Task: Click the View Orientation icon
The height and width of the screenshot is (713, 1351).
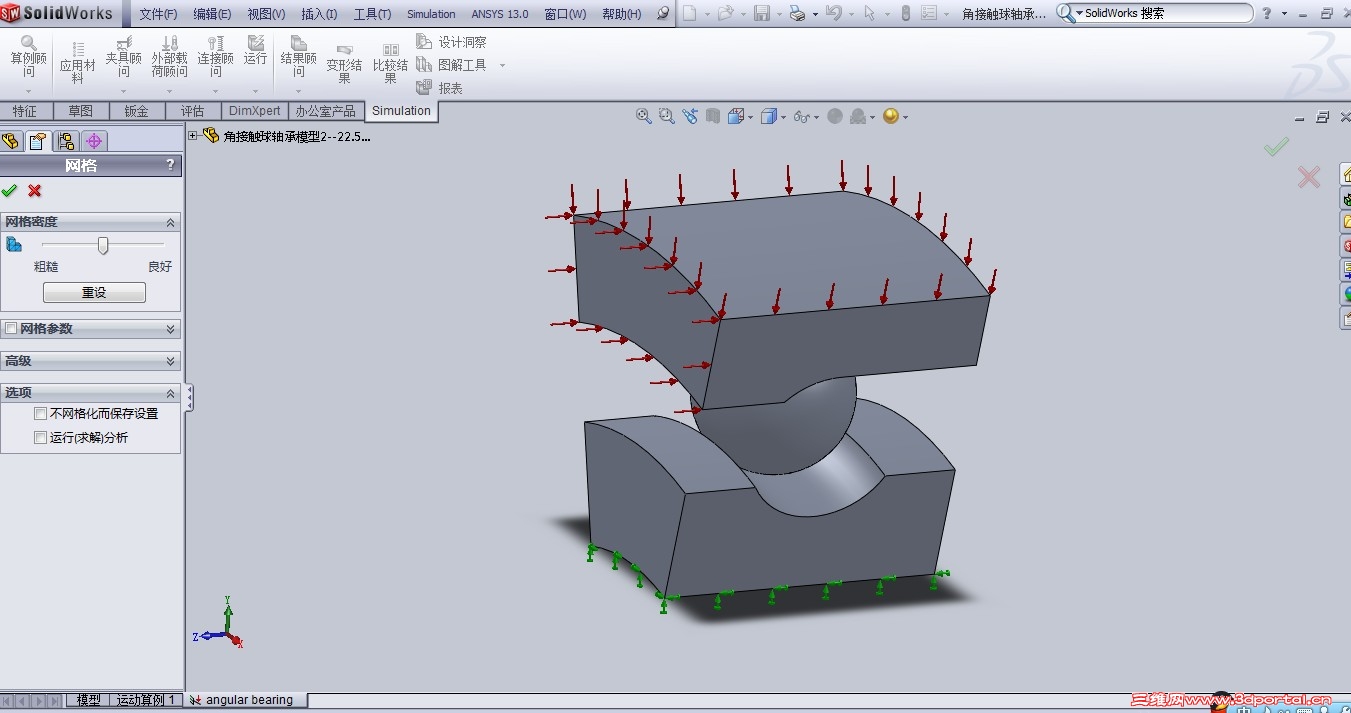Action: coord(736,116)
